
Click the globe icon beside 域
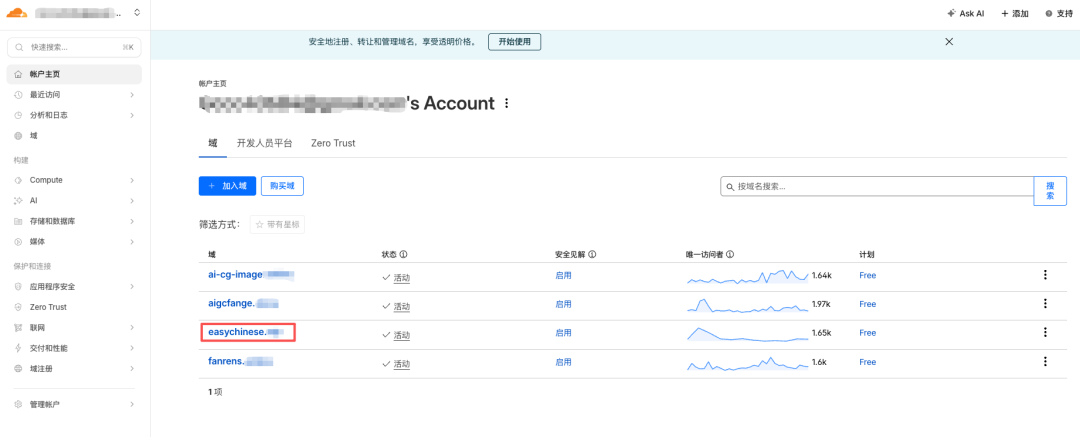coord(18,136)
